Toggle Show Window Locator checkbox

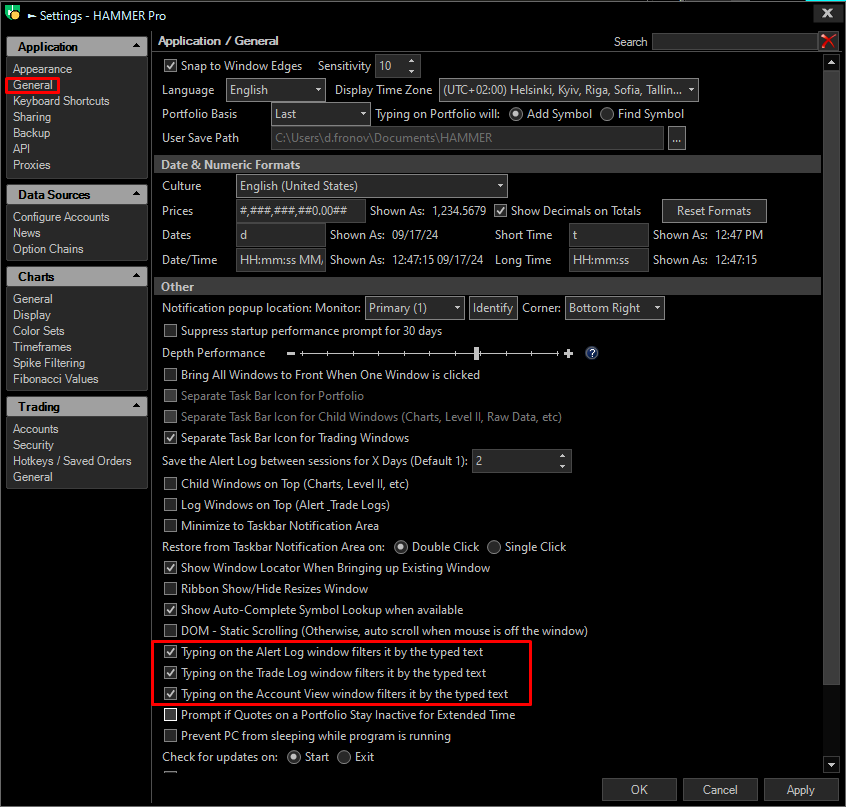click(x=170, y=567)
